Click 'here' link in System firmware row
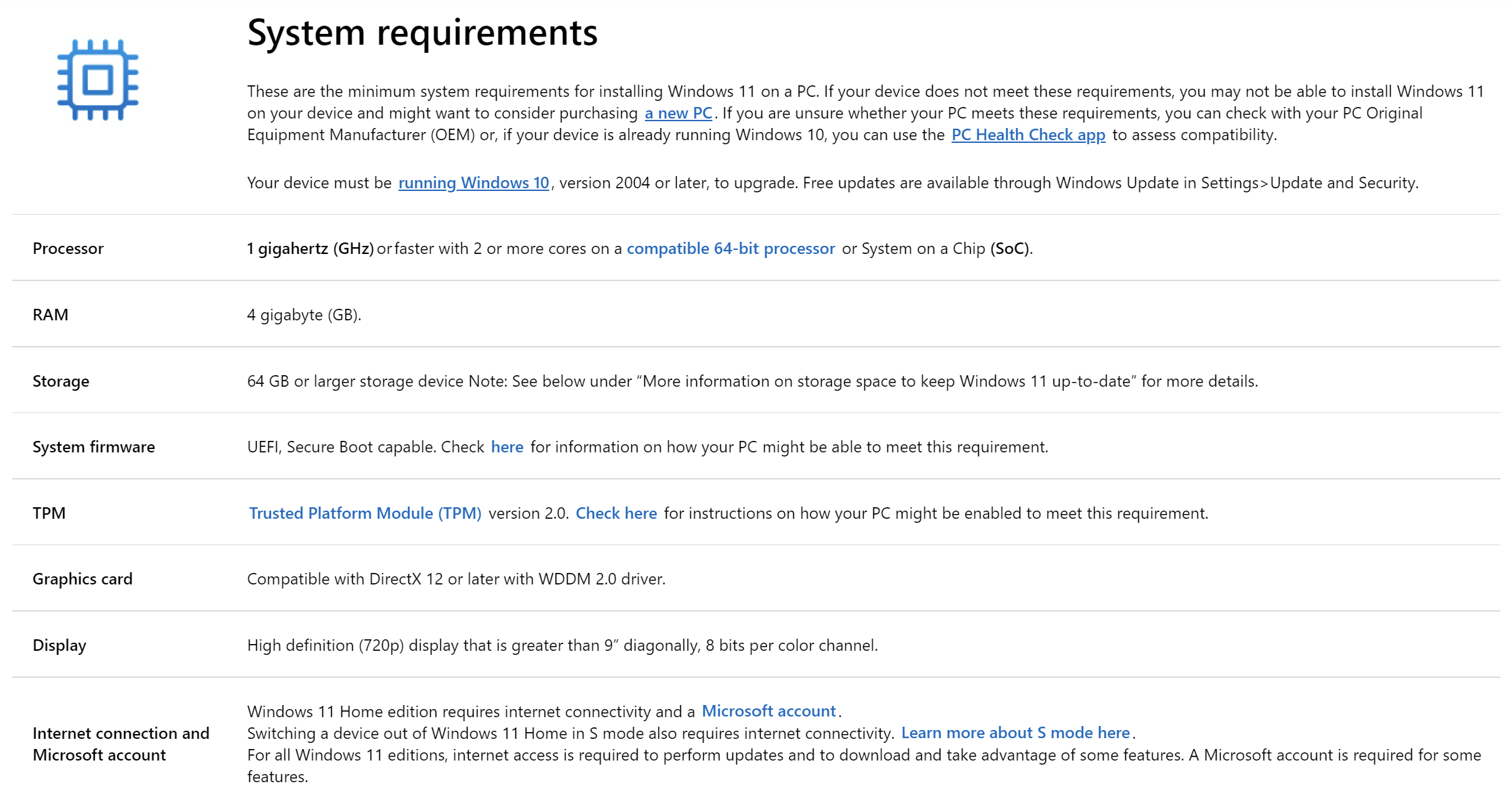Viewport: 1512px width, 791px height. pos(507,447)
